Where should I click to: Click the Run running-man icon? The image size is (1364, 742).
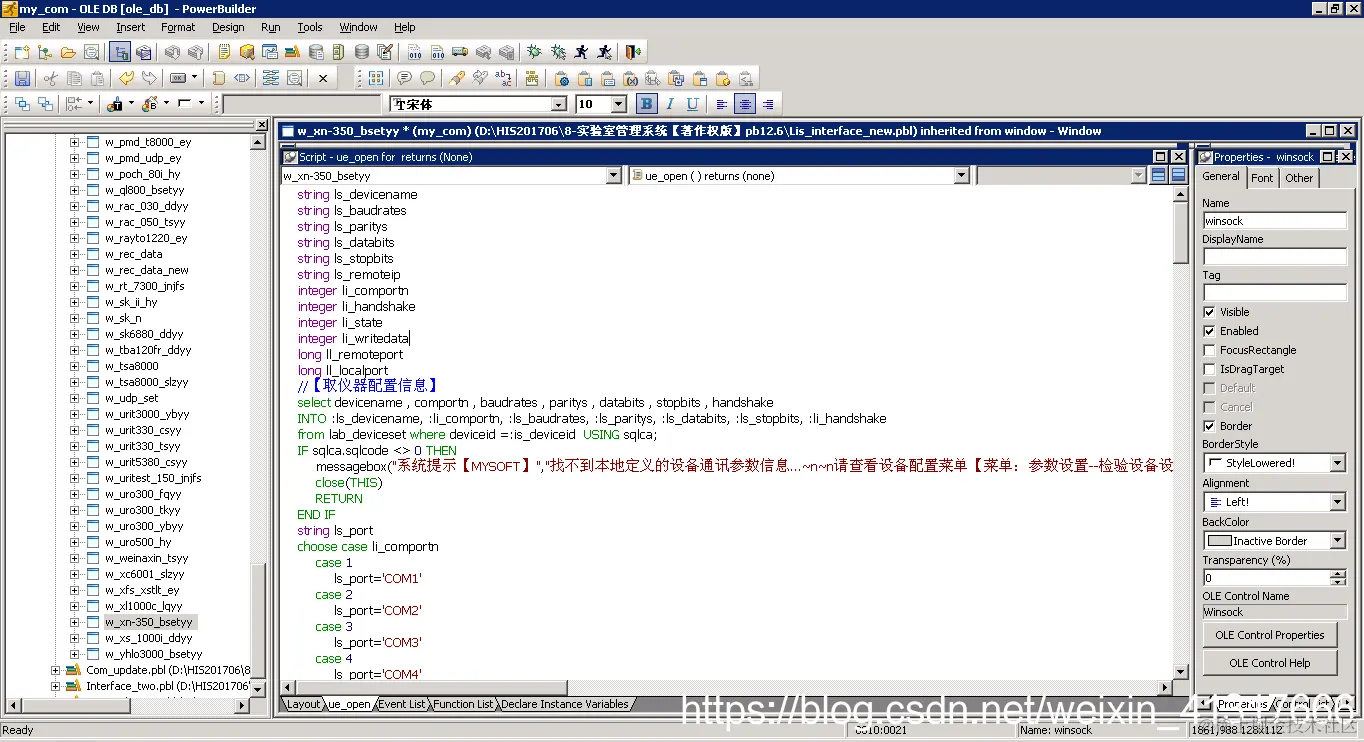click(581, 52)
